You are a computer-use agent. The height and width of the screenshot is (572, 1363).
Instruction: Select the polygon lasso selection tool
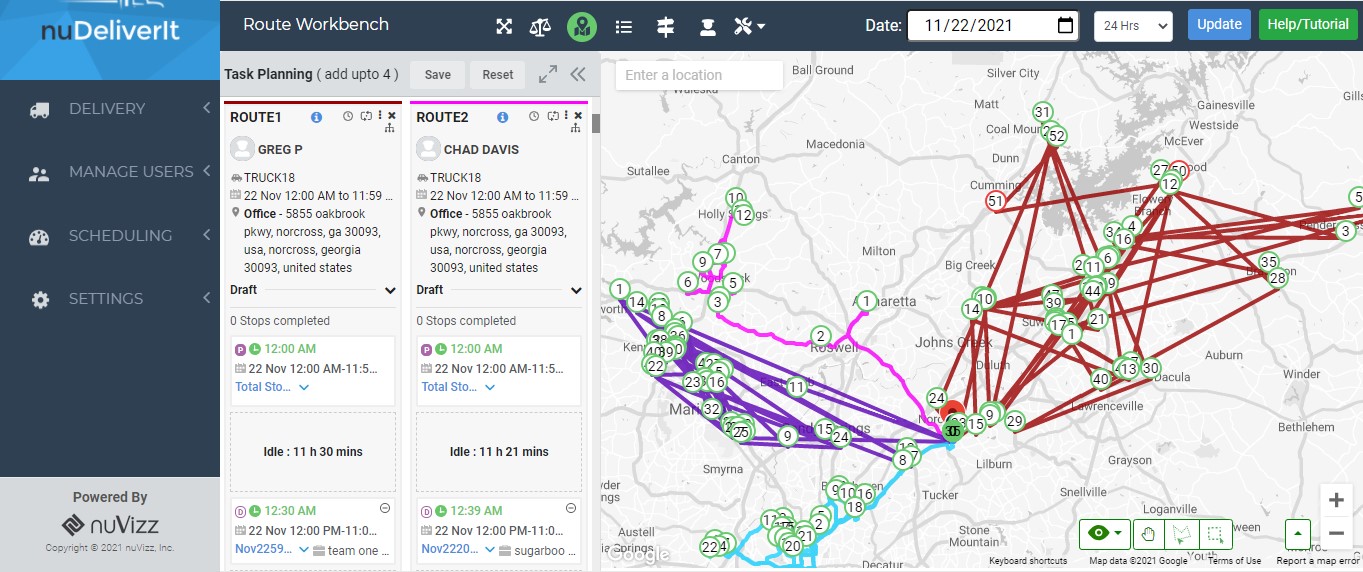(1183, 534)
